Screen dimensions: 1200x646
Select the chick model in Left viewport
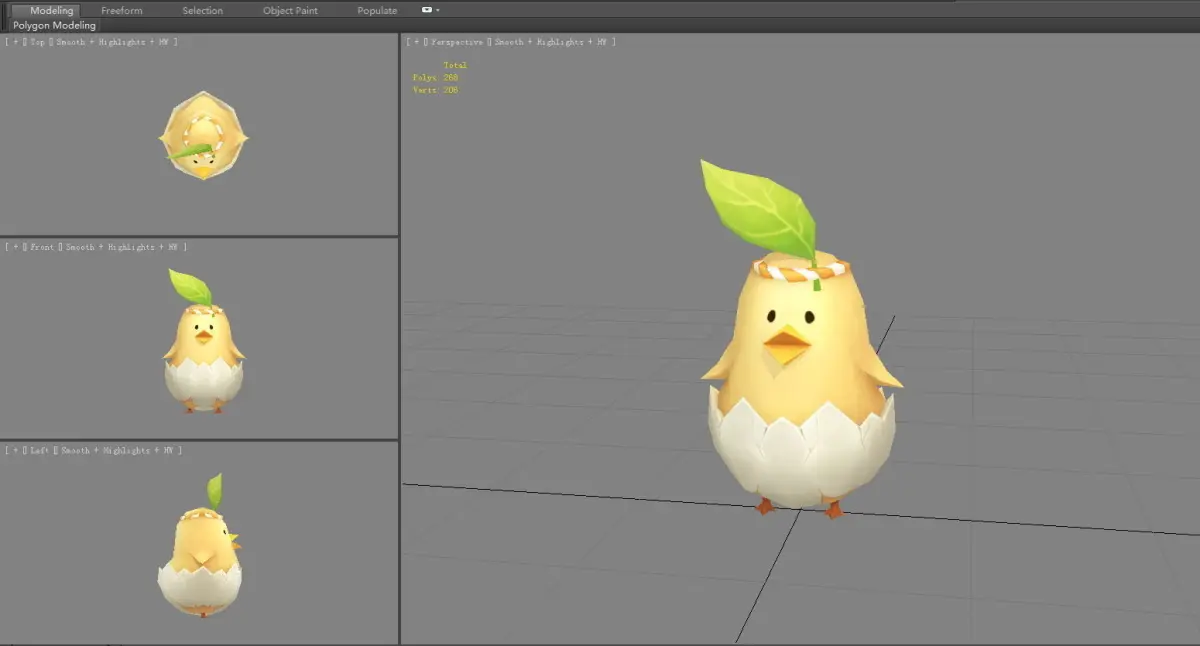200,555
